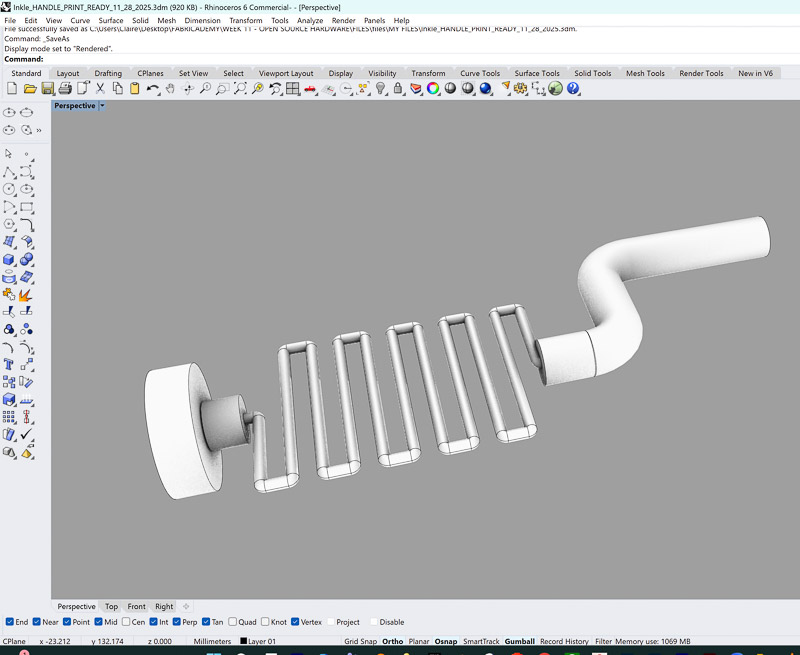This screenshot has width=800, height=655.
Task: Select the Text object tool in sidebar
Action: tap(9, 363)
